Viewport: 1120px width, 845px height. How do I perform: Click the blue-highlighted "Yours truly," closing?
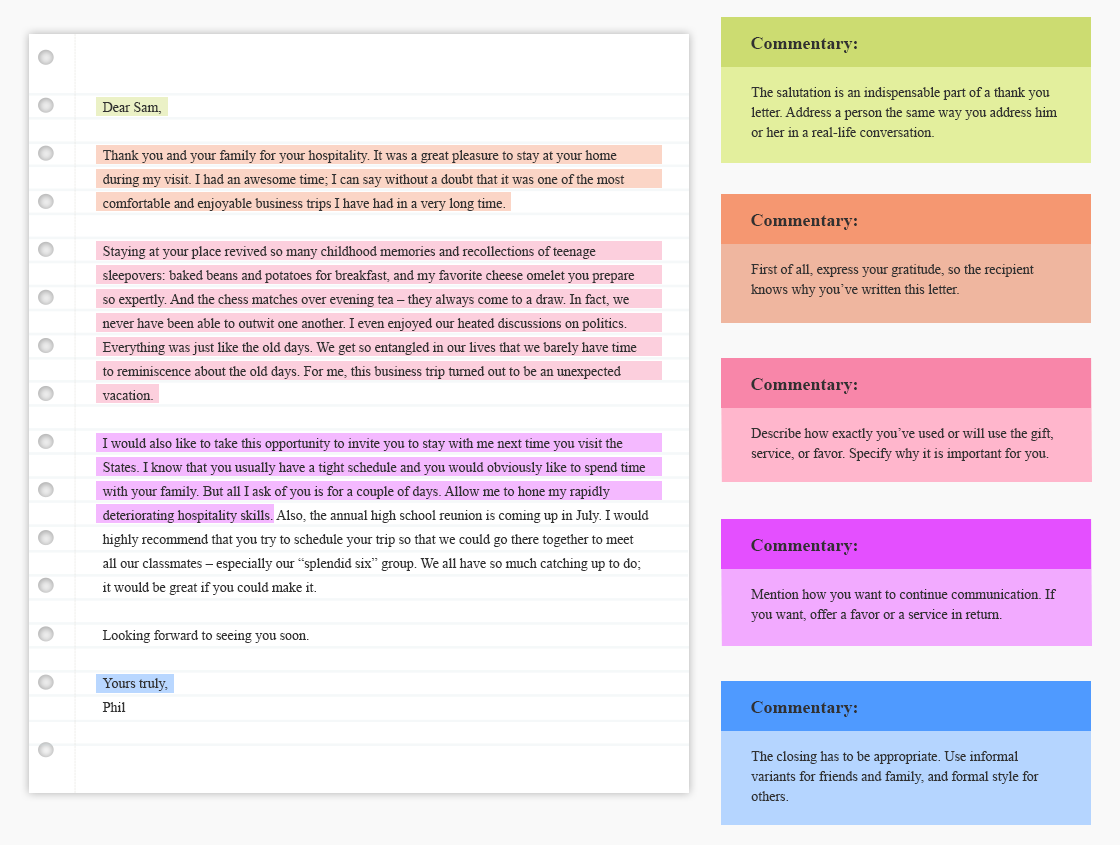click(x=134, y=683)
